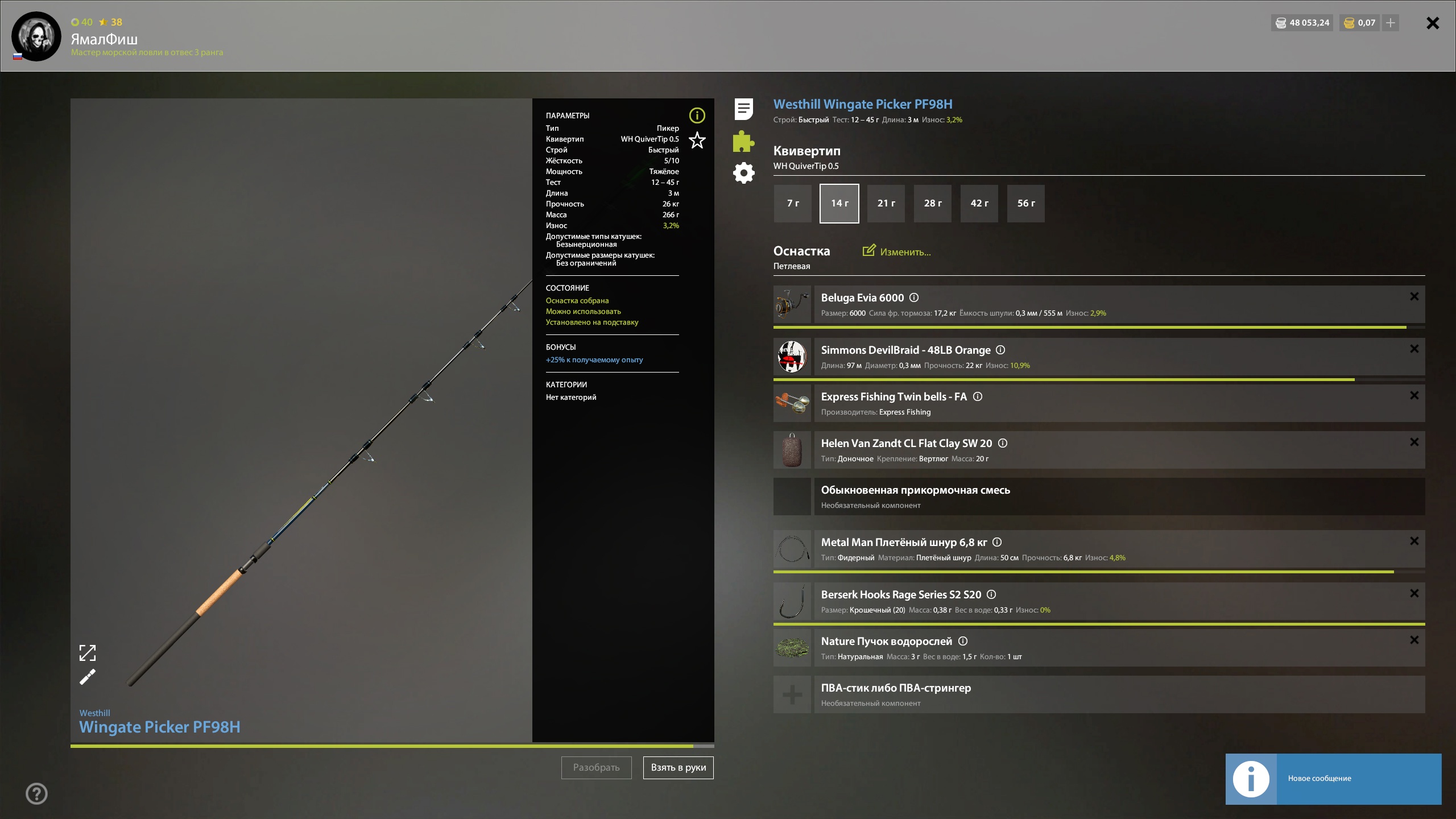1456x819 pixels.
Task: Click the player avatar ЯмалФиш
Action: 36,36
